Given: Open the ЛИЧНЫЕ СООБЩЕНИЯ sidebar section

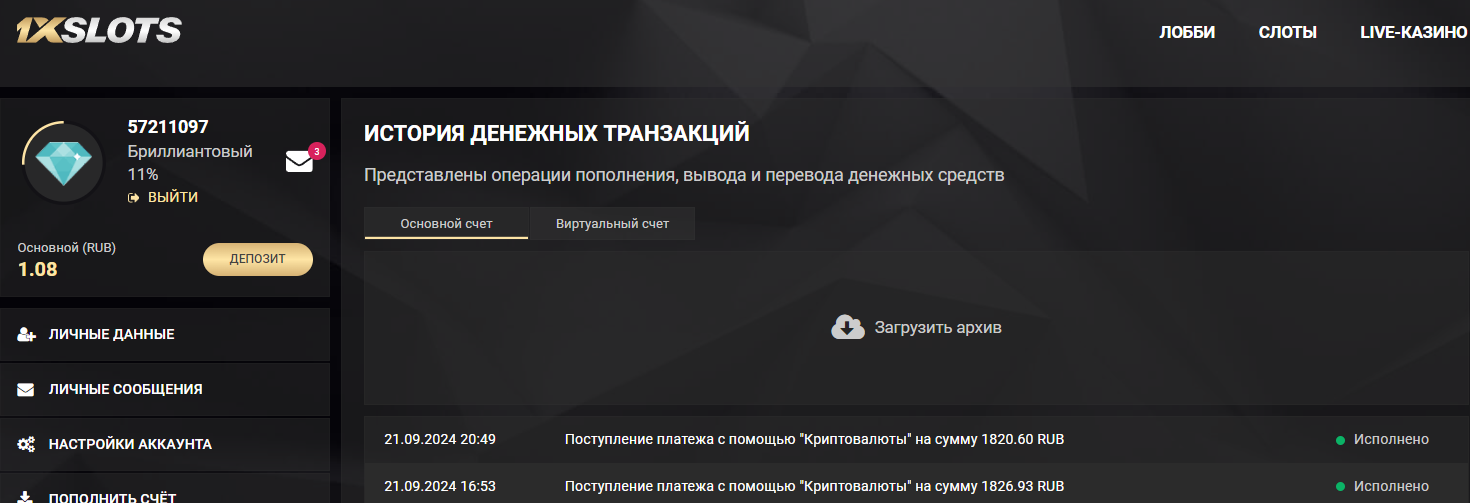Looking at the screenshot, I should tap(165, 389).
